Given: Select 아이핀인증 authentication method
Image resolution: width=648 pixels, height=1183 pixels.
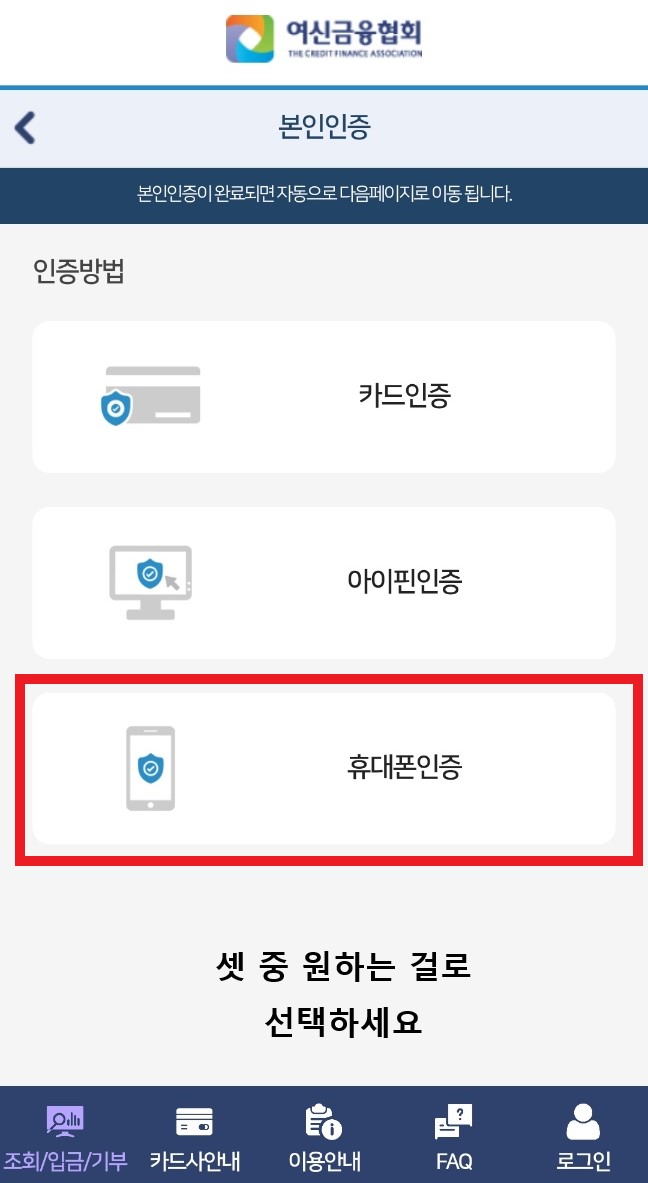Looking at the screenshot, I should [324, 582].
